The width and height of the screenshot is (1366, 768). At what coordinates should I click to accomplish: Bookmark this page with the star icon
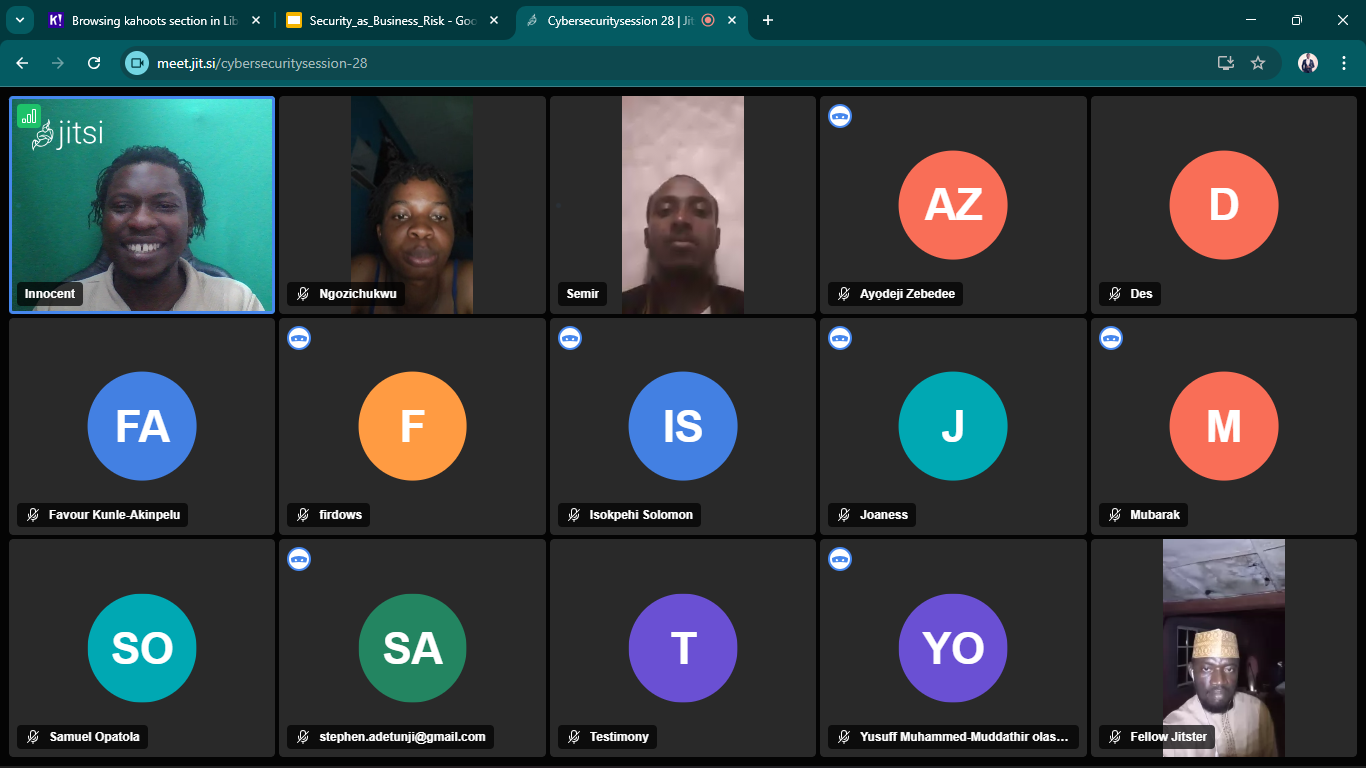[x=1258, y=63]
